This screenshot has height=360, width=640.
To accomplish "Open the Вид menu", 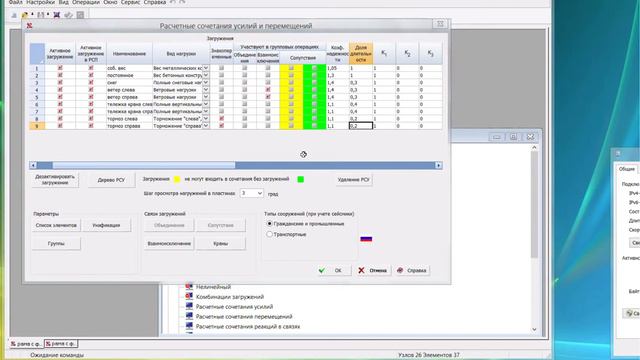I will coord(64,2).
